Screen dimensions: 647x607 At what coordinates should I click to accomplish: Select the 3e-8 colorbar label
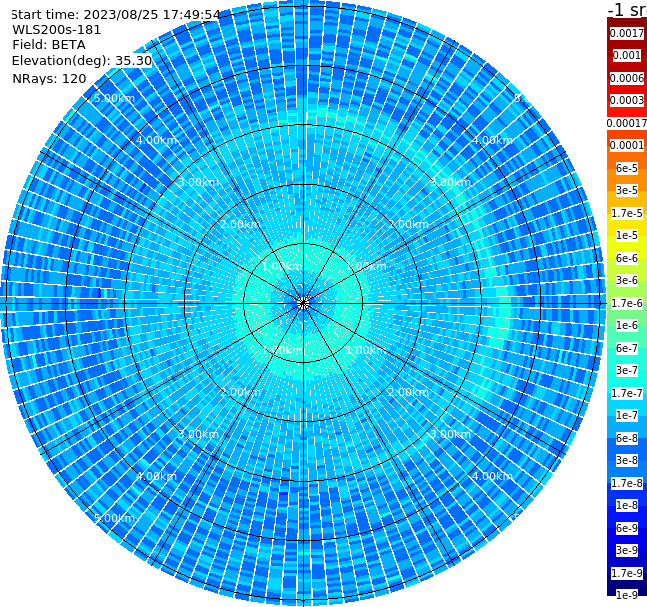627,460
